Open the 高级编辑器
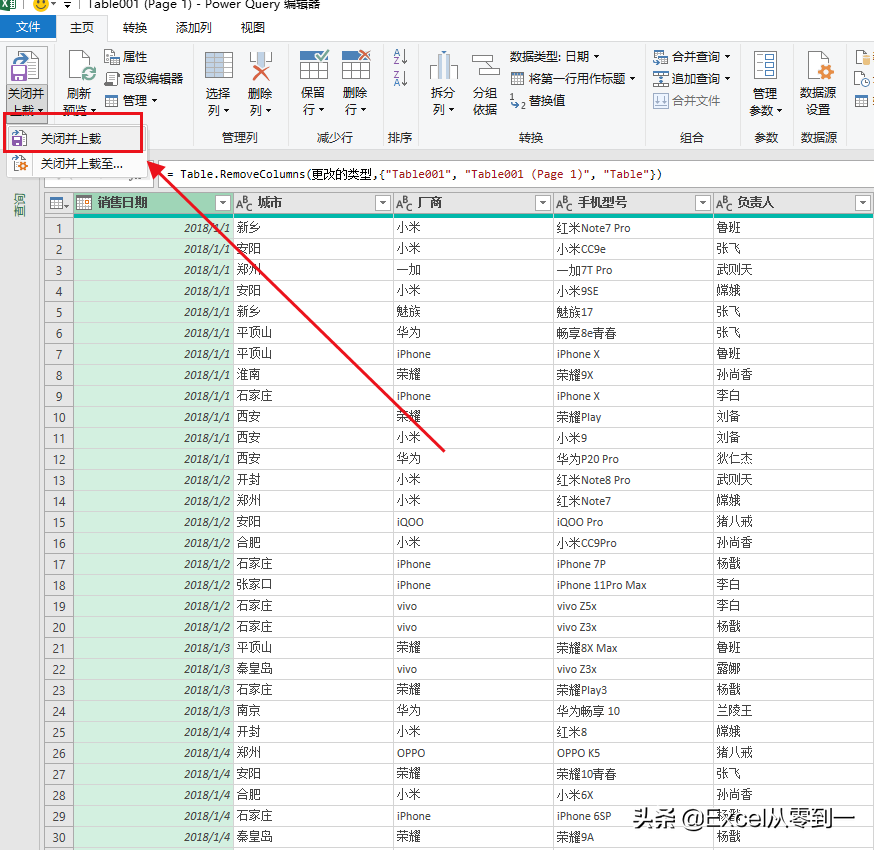The width and height of the screenshot is (874, 850). click(x=144, y=79)
